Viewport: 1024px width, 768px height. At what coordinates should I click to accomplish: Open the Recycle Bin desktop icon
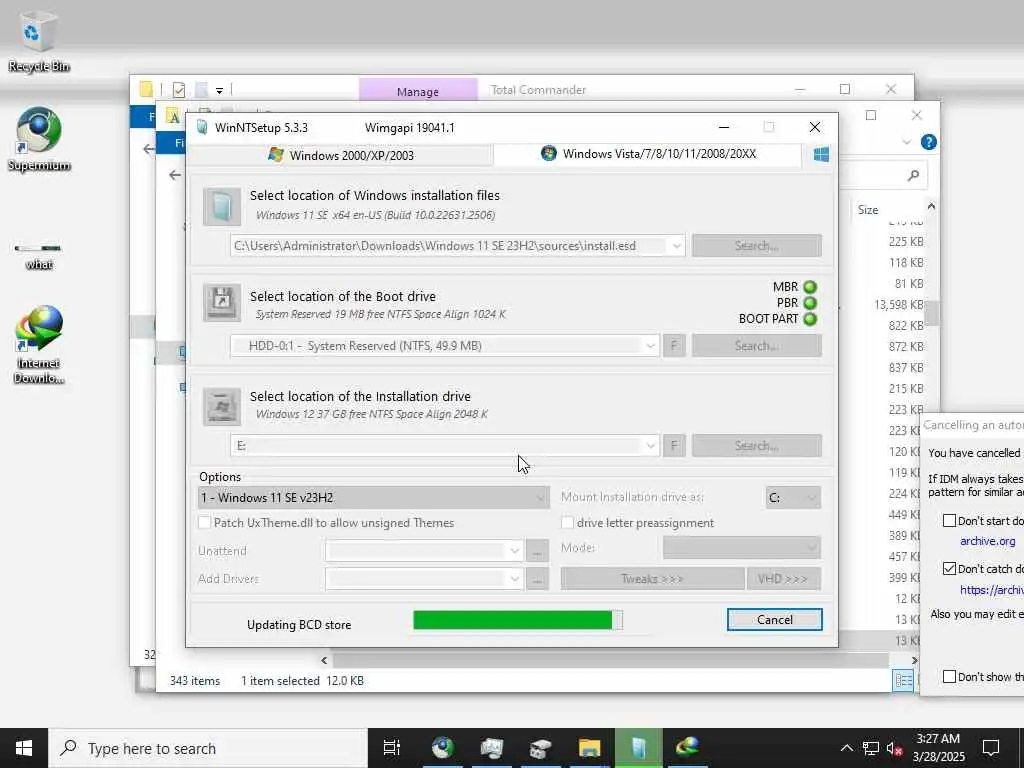(x=39, y=42)
